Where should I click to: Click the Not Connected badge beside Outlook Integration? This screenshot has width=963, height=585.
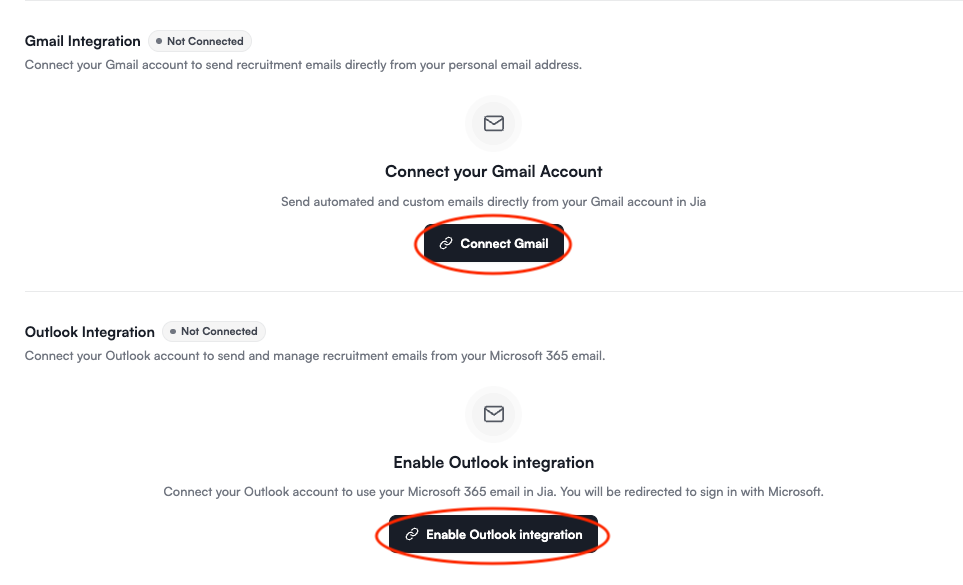(x=214, y=331)
